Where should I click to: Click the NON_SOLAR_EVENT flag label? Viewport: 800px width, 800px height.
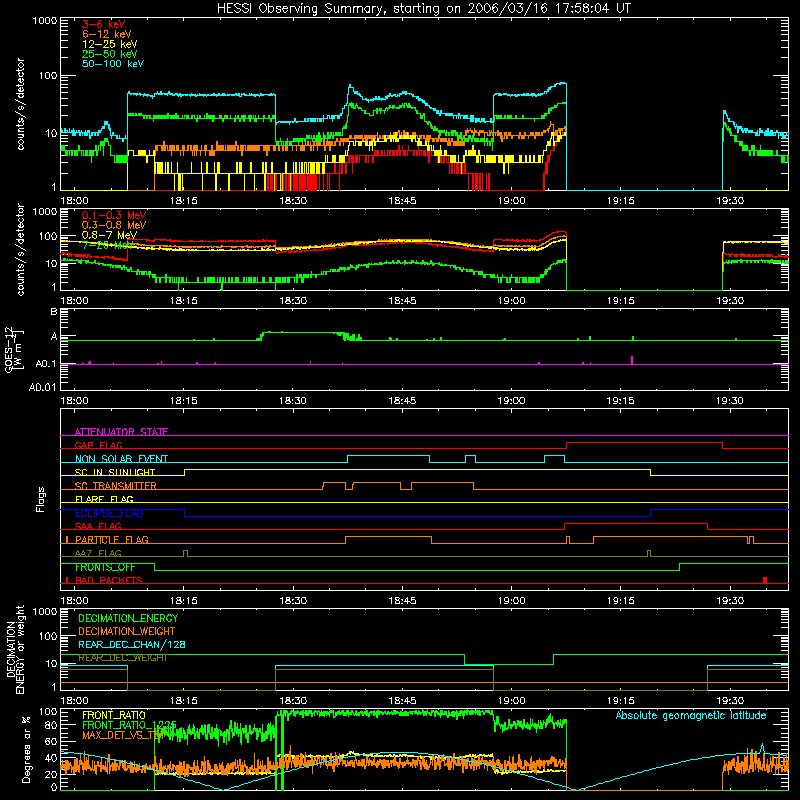(121, 459)
